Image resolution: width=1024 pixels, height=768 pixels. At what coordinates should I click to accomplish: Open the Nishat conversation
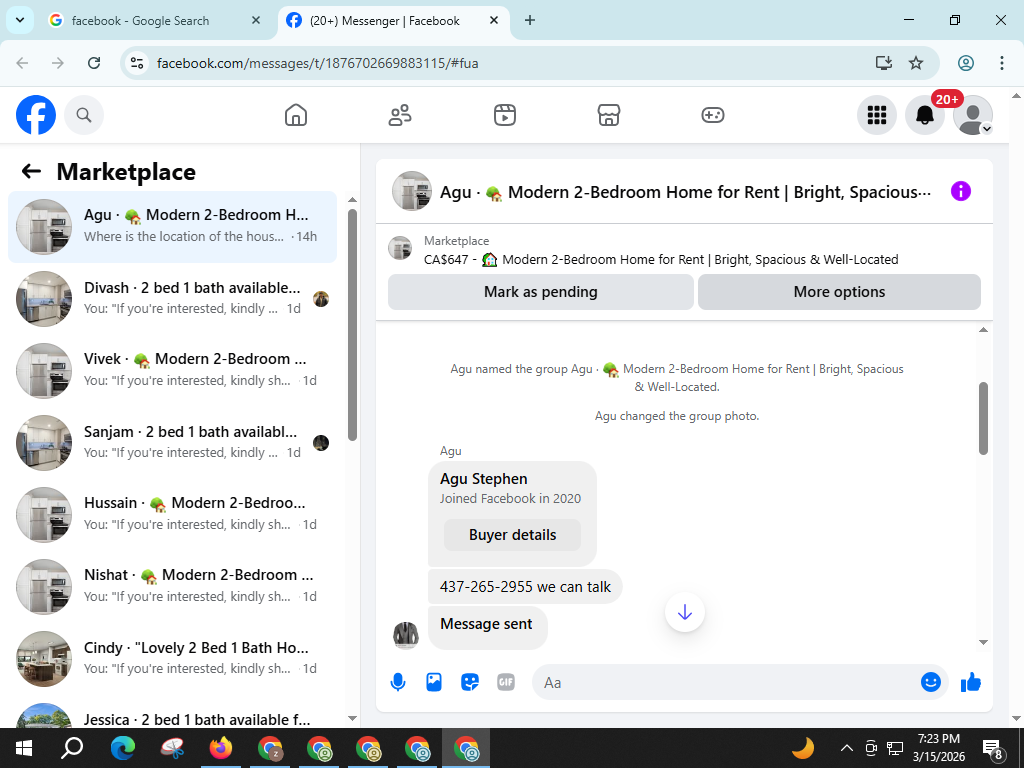(x=172, y=586)
